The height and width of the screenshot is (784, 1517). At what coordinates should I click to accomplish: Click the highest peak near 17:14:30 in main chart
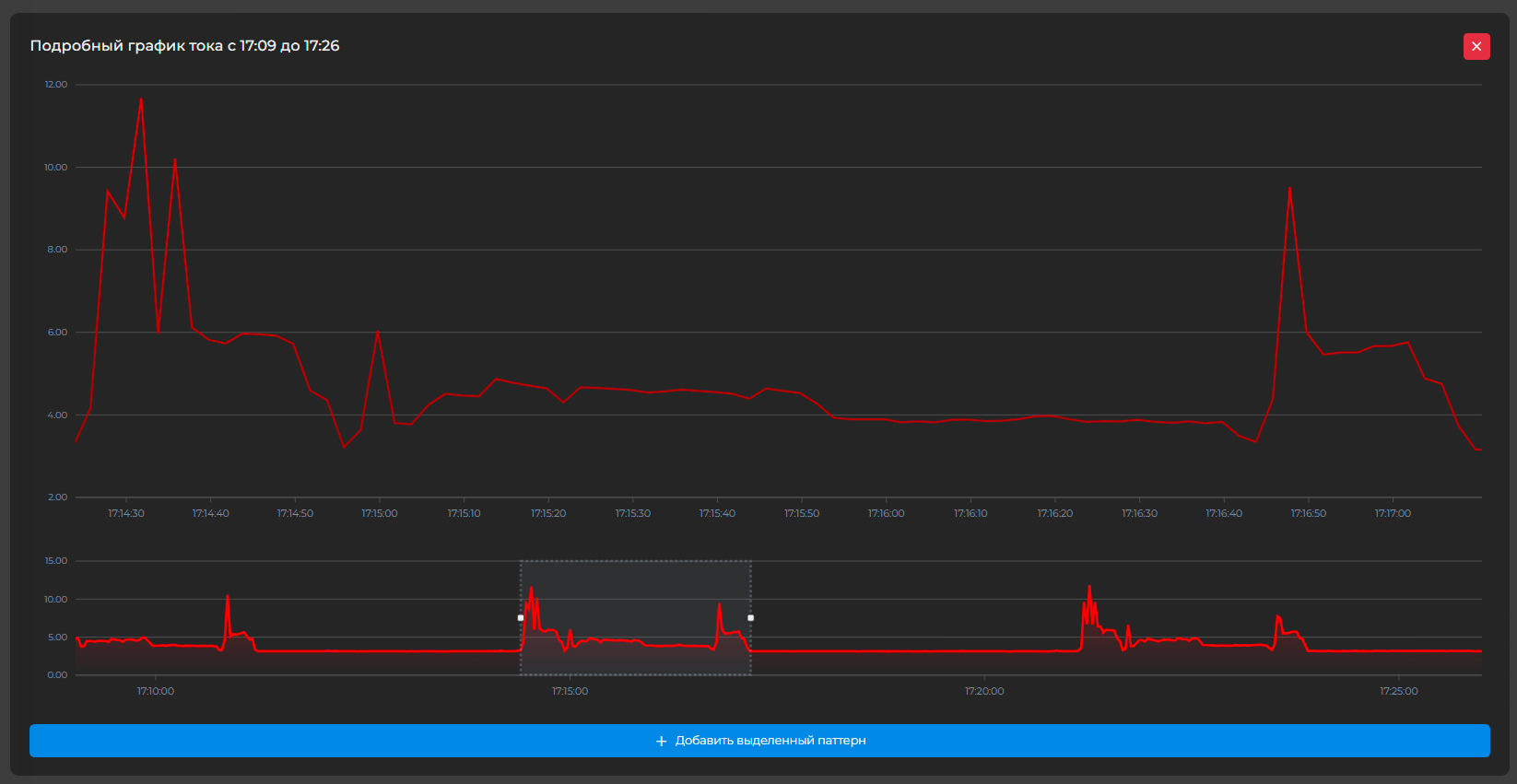click(141, 99)
